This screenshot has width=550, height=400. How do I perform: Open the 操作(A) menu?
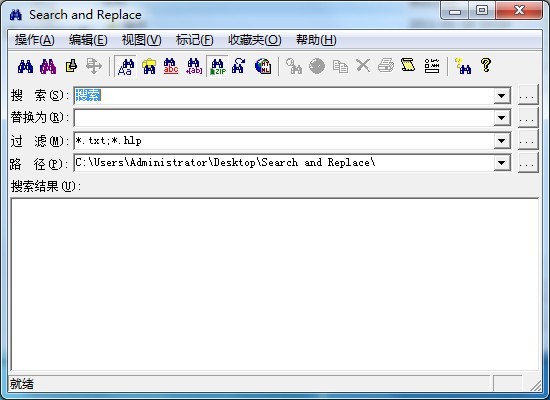(34, 40)
